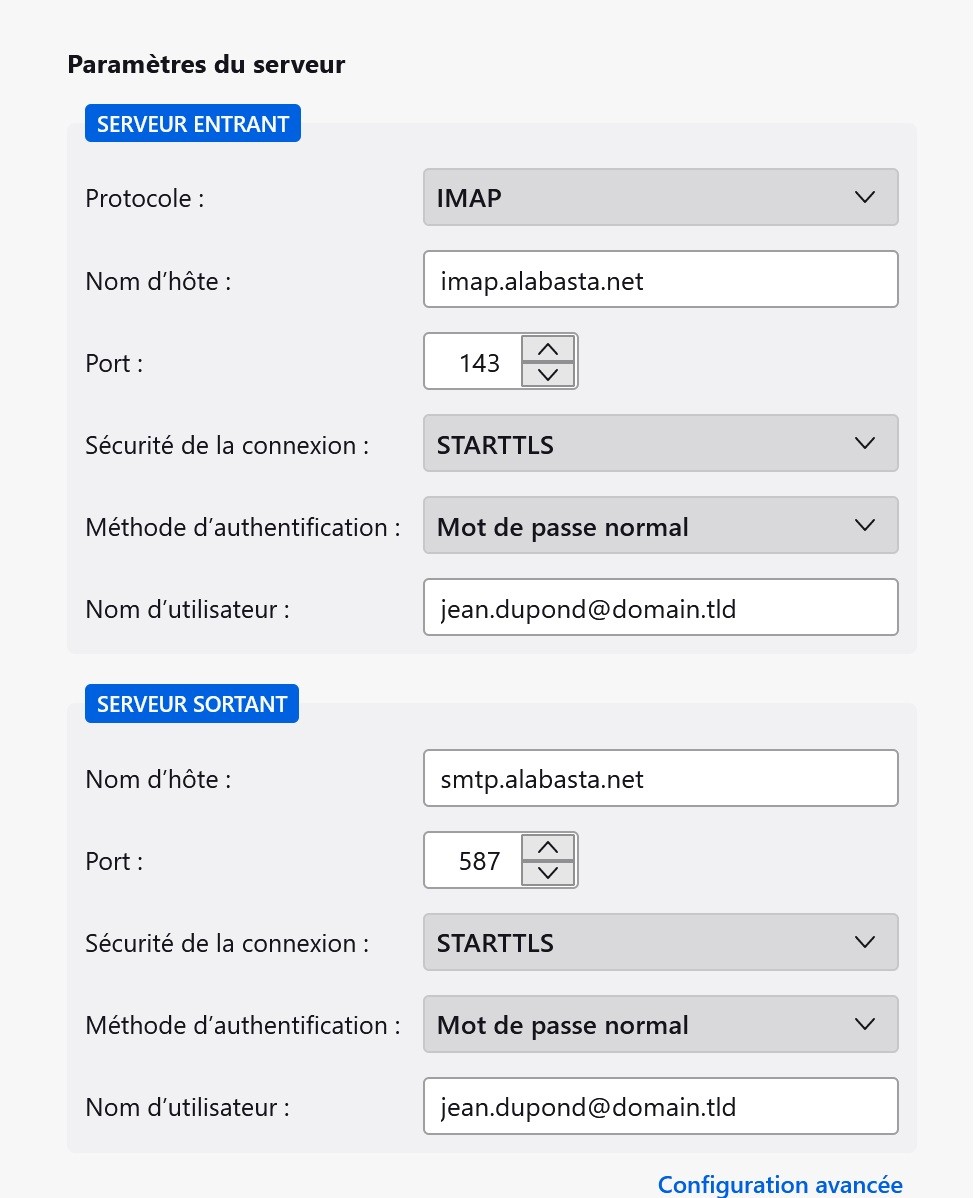Select the imap.alabasta.net hostname field
Screen dimensions: 974x1198
coord(660,279)
